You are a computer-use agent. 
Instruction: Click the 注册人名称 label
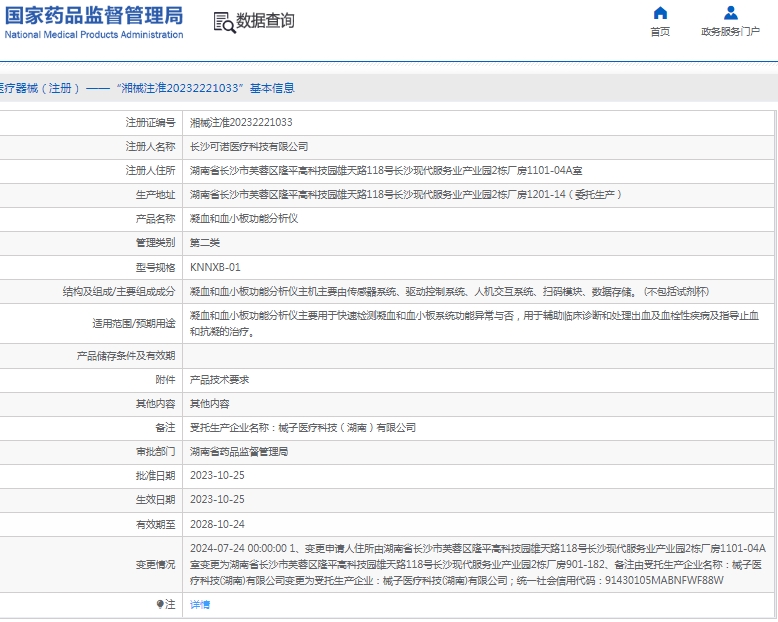(x=150, y=147)
